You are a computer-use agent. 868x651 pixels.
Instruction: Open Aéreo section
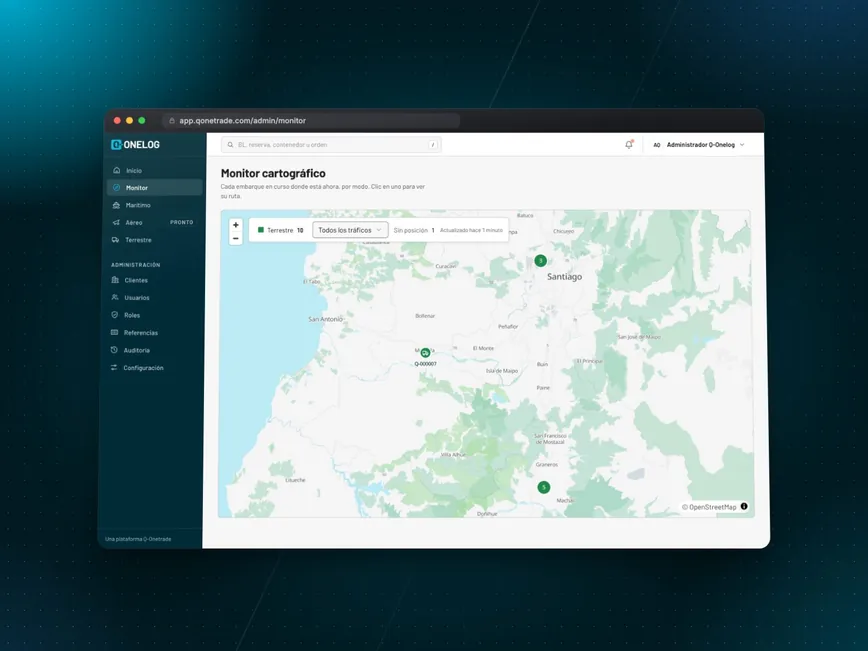coord(154,223)
